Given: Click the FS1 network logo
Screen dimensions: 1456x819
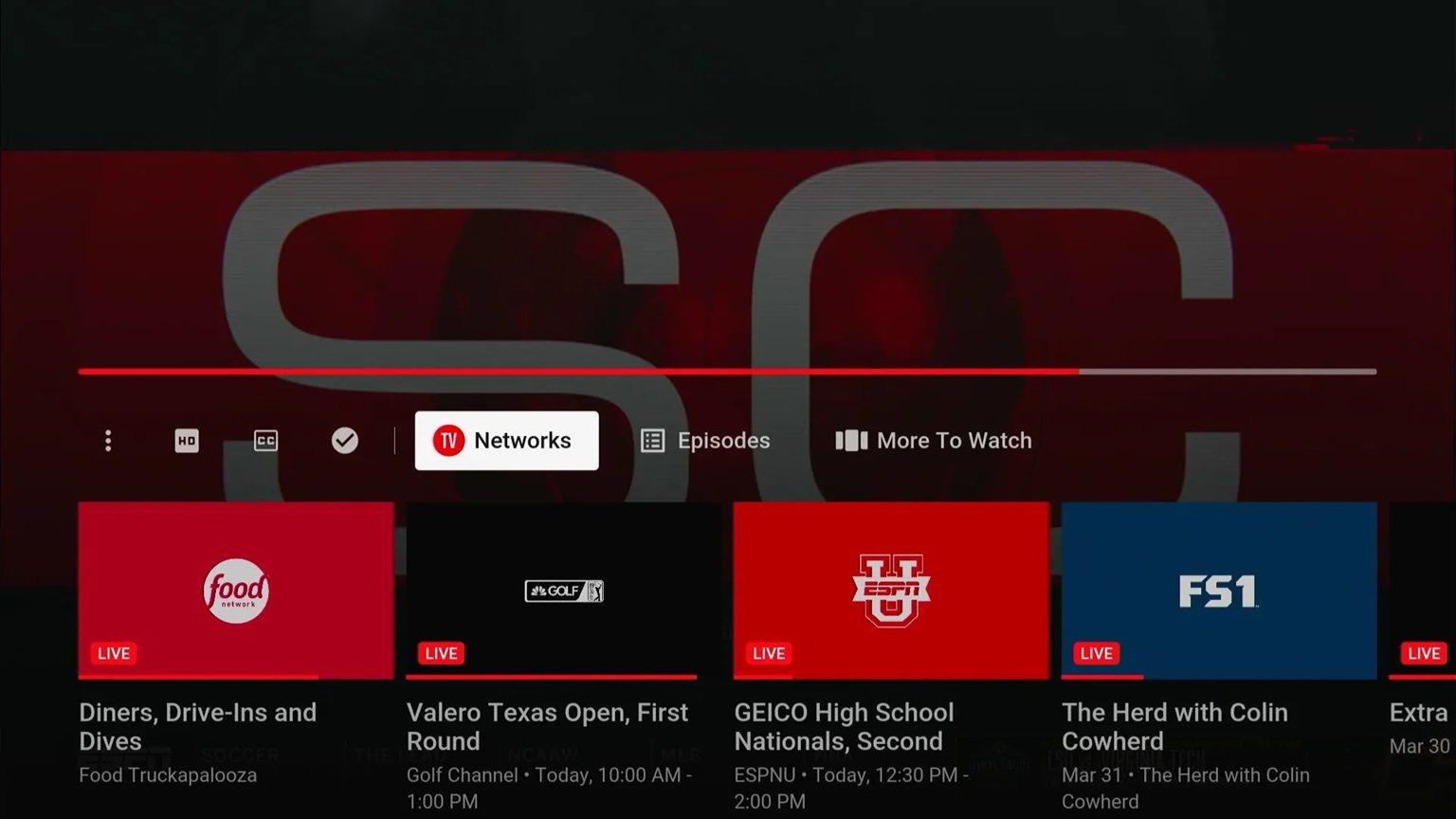Looking at the screenshot, I should [1218, 590].
